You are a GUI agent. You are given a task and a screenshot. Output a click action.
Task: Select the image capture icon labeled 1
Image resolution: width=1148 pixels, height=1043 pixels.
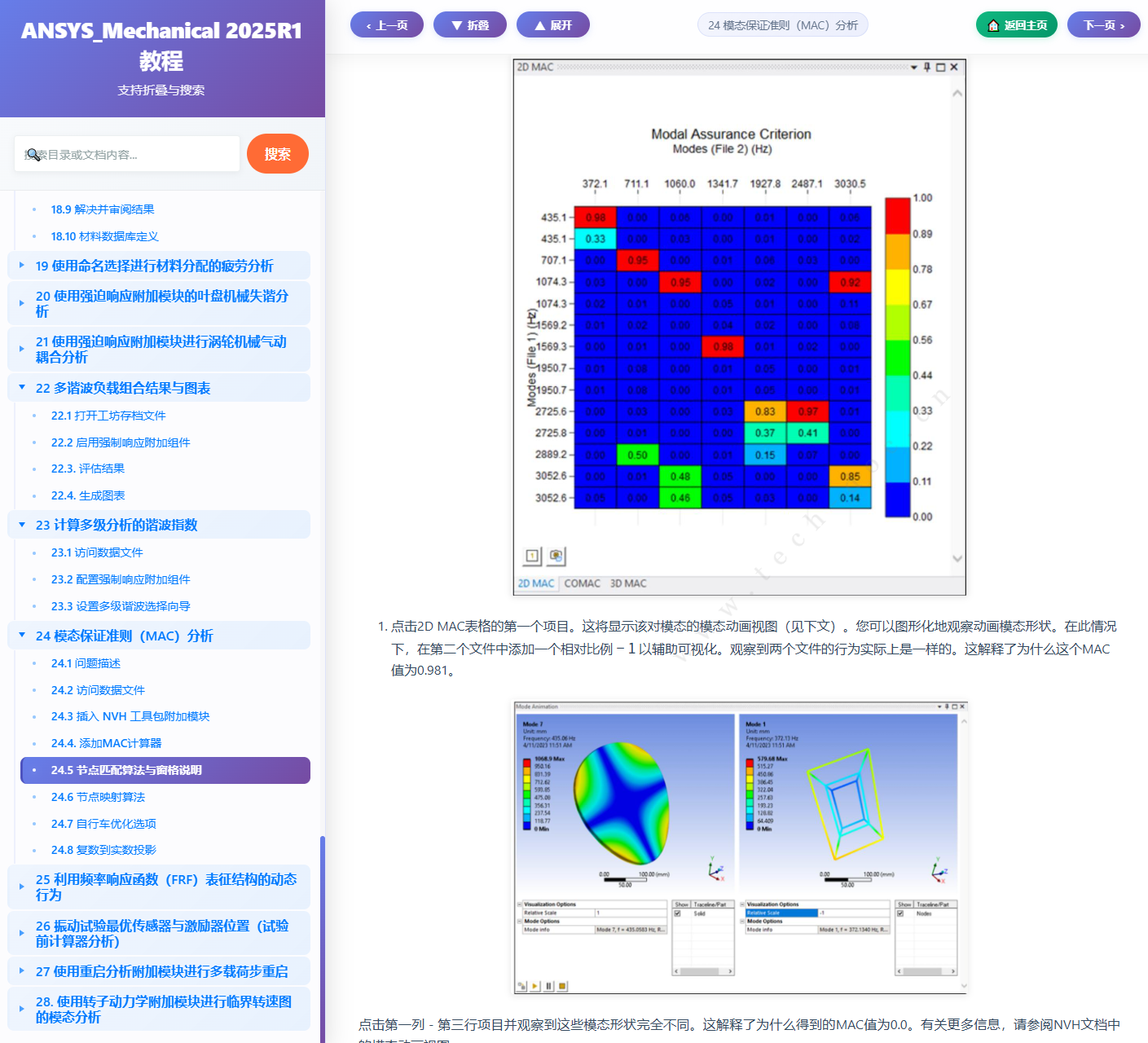tap(531, 556)
